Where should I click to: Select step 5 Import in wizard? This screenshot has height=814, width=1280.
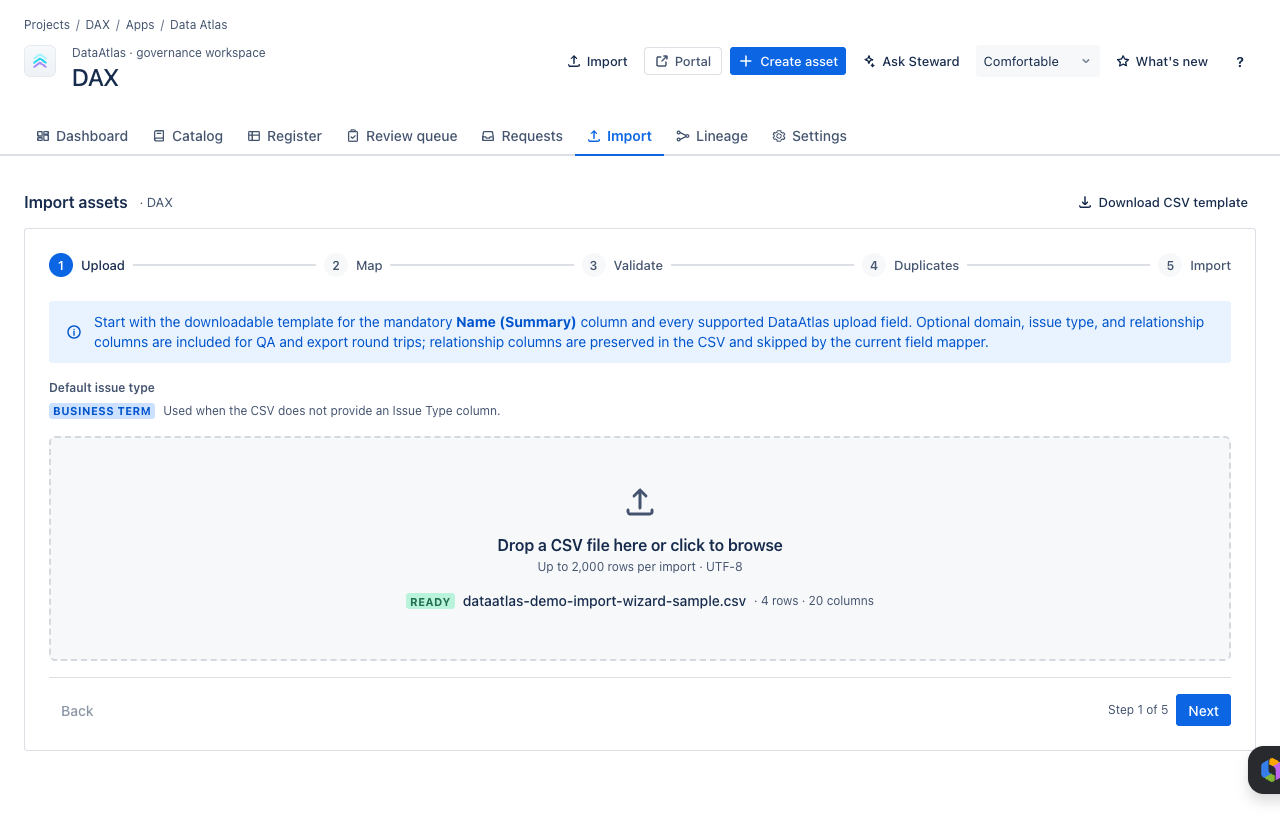(1194, 265)
